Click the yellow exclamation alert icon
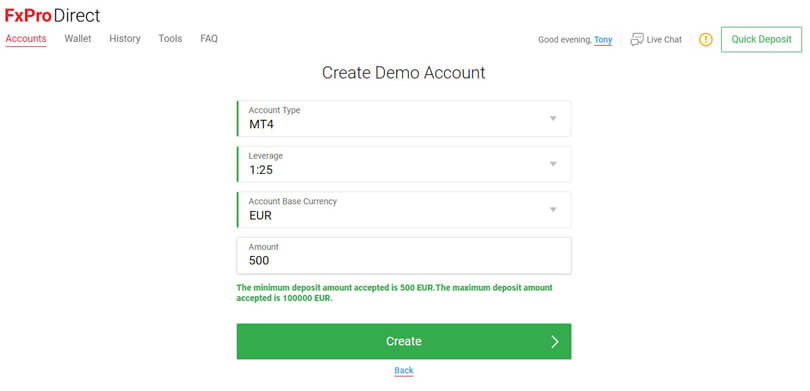The height and width of the screenshot is (391, 810). click(706, 40)
